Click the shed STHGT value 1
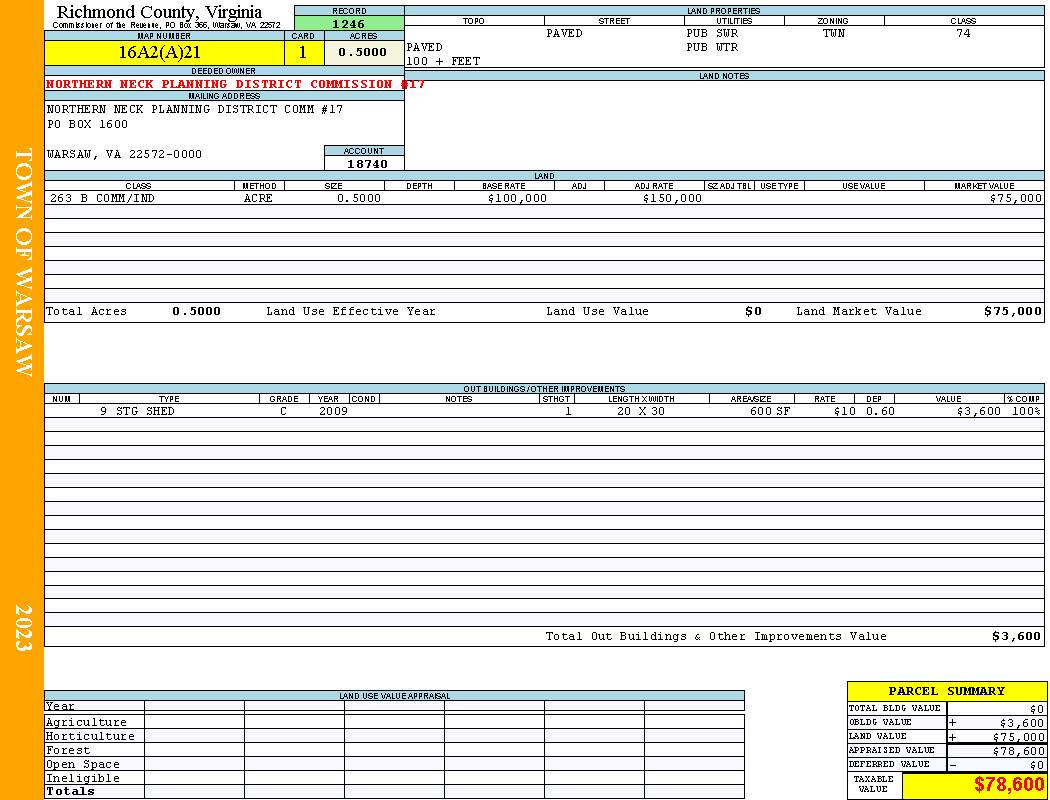The image size is (1050, 800). [x=568, y=411]
